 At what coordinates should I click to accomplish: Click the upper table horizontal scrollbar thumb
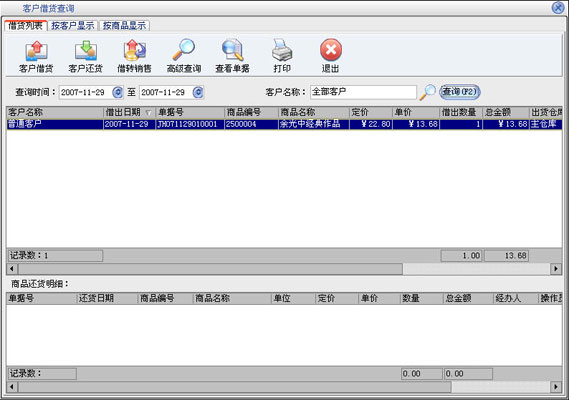click(x=210, y=269)
